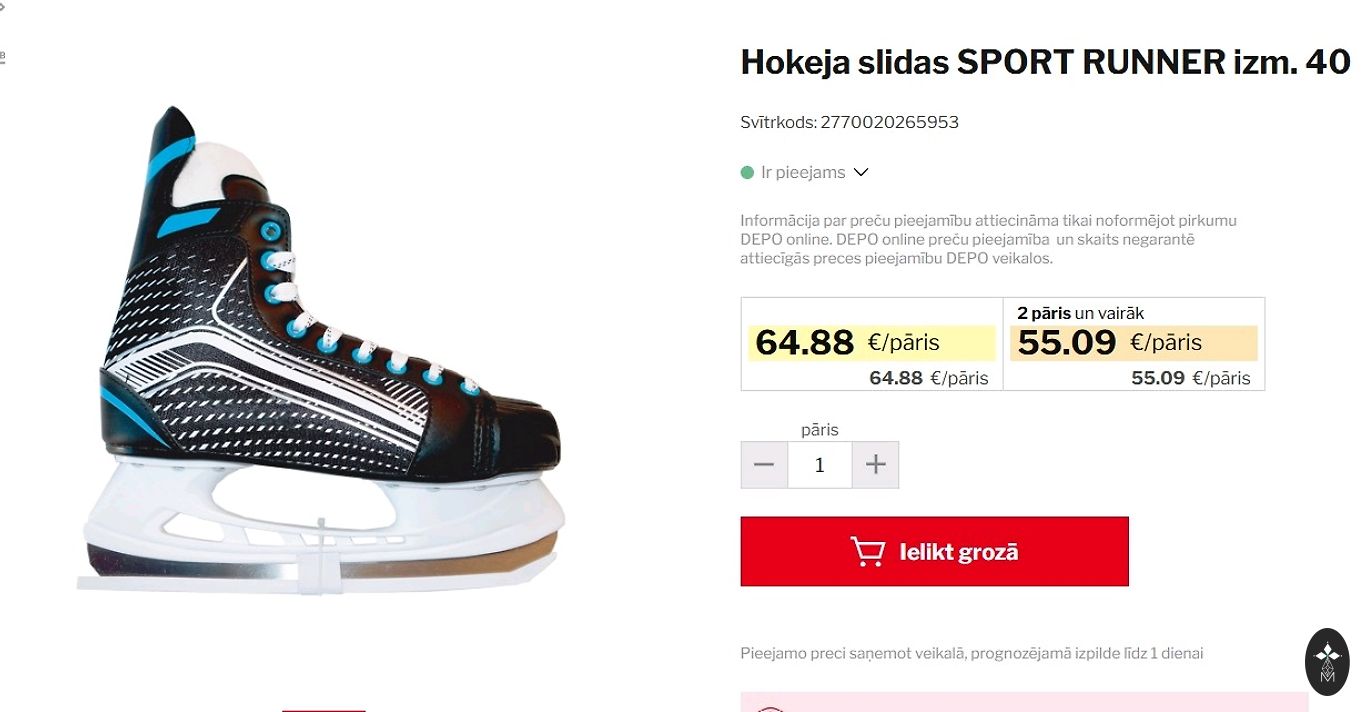
Task: Click the quantity field showing 1
Action: (x=820, y=465)
